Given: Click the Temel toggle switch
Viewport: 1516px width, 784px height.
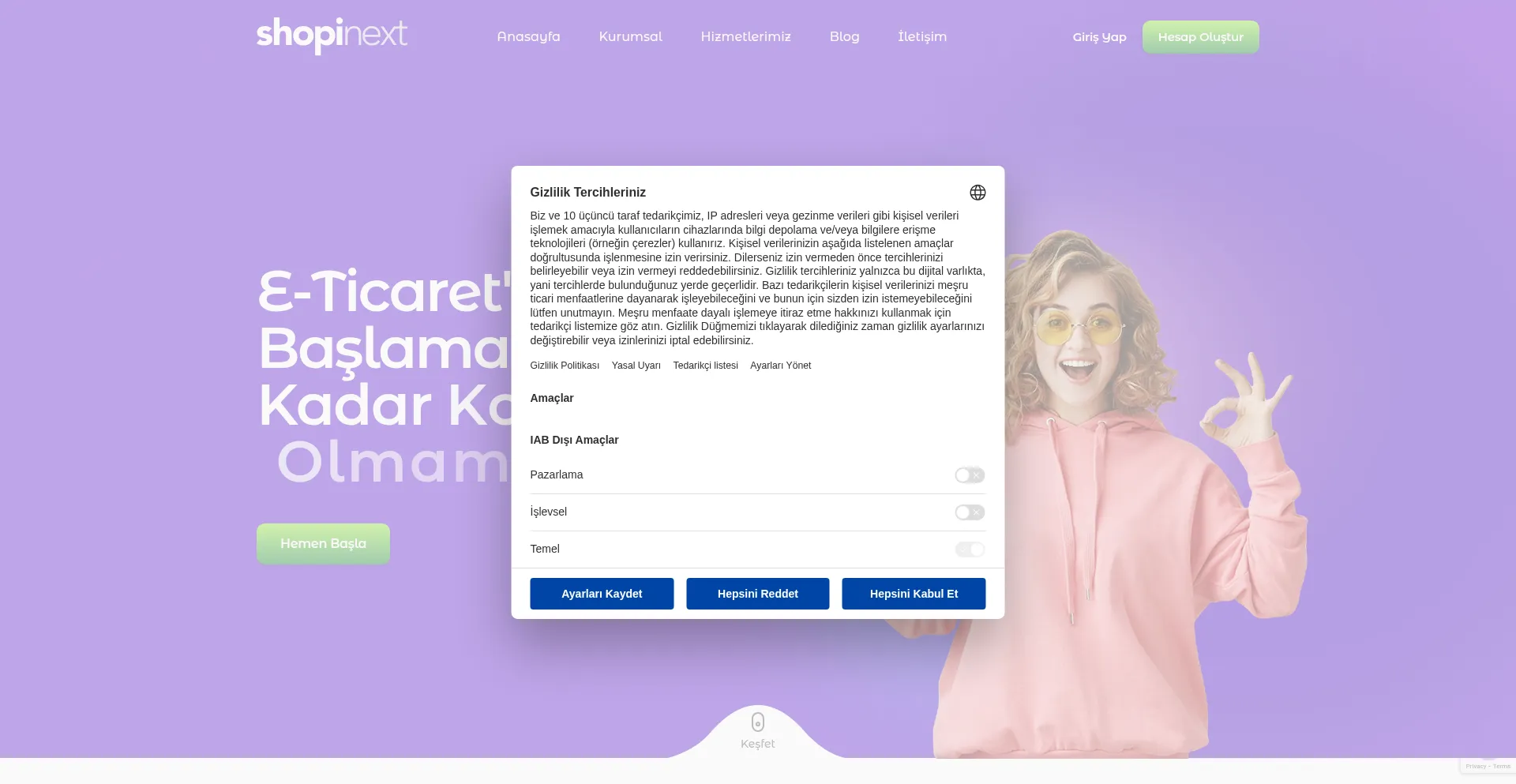Looking at the screenshot, I should tap(970, 550).
